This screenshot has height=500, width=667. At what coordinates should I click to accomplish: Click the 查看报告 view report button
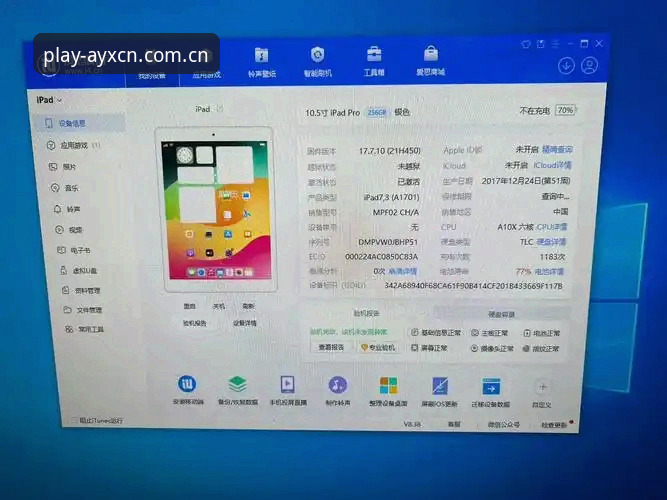(331, 347)
